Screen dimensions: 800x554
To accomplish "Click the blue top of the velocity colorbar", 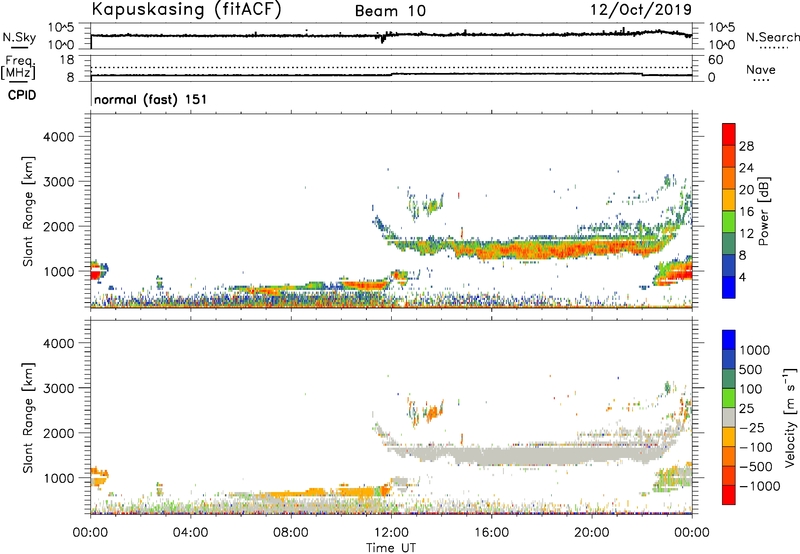I will point(729,340).
